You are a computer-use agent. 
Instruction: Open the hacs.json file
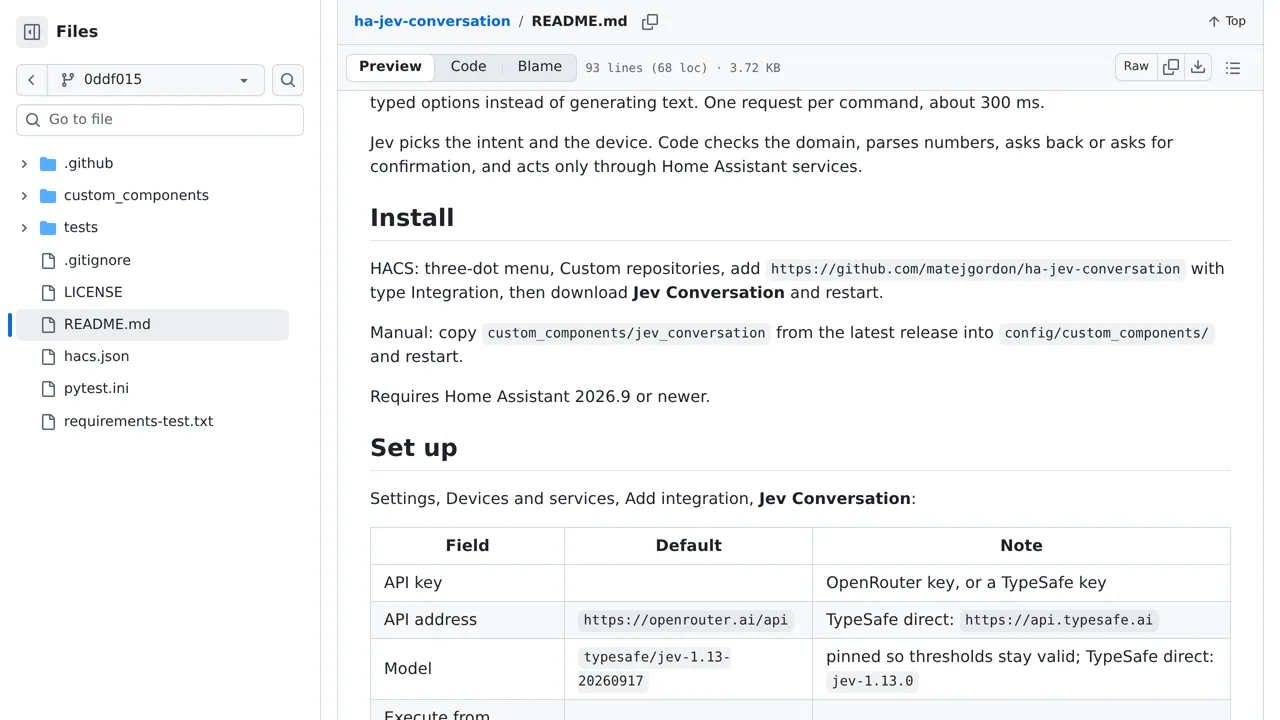point(96,356)
